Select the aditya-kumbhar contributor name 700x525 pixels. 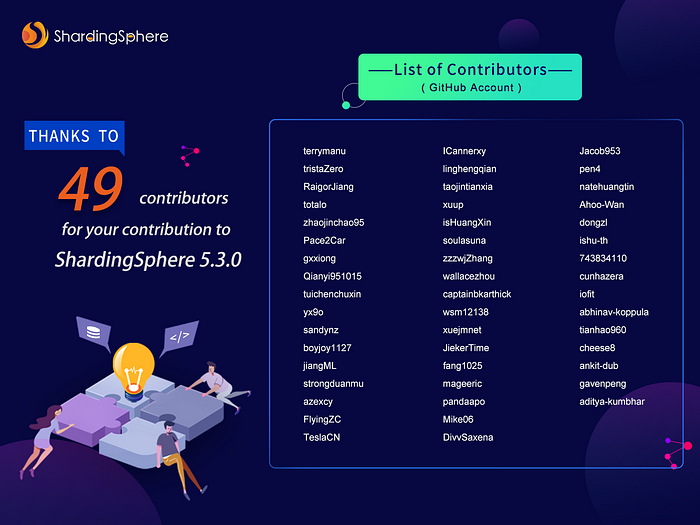(612, 402)
